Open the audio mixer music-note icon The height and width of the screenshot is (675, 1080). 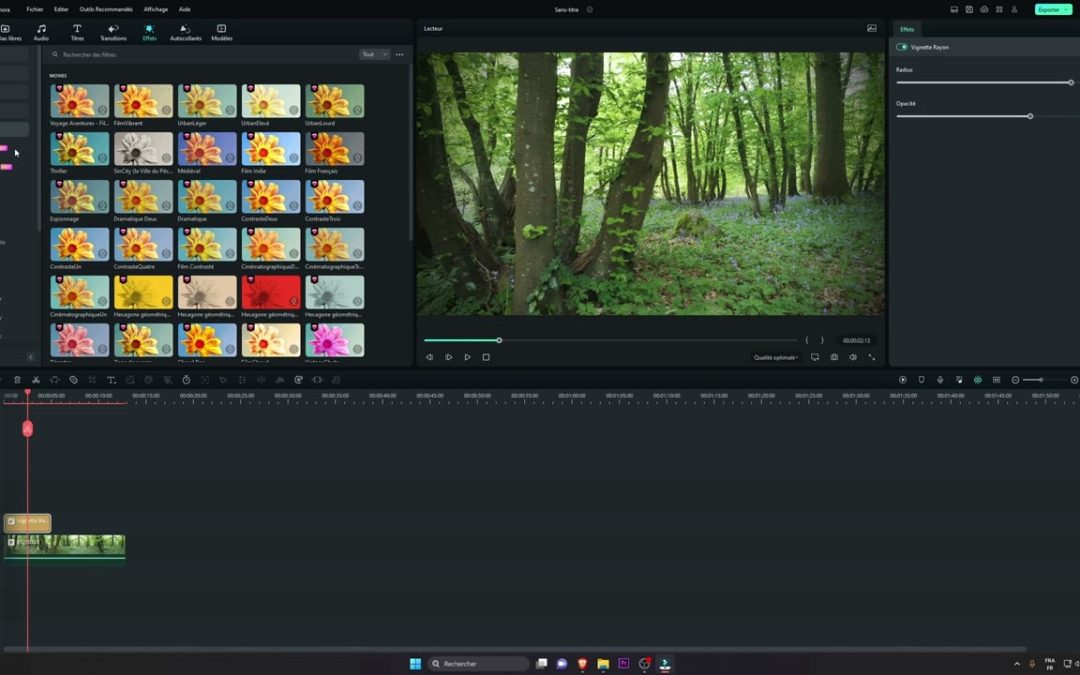tap(959, 380)
